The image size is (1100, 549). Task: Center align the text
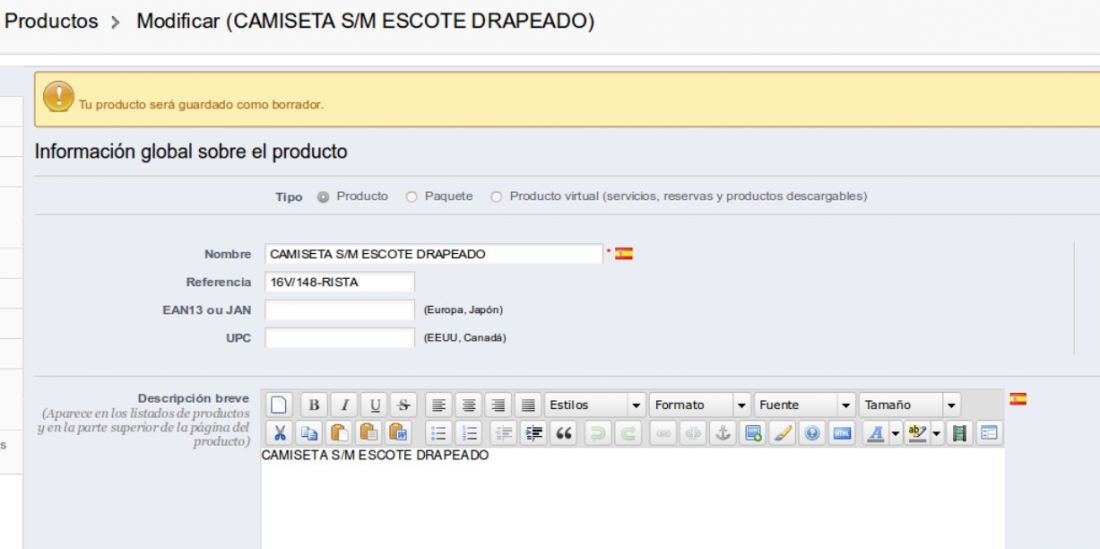point(469,405)
